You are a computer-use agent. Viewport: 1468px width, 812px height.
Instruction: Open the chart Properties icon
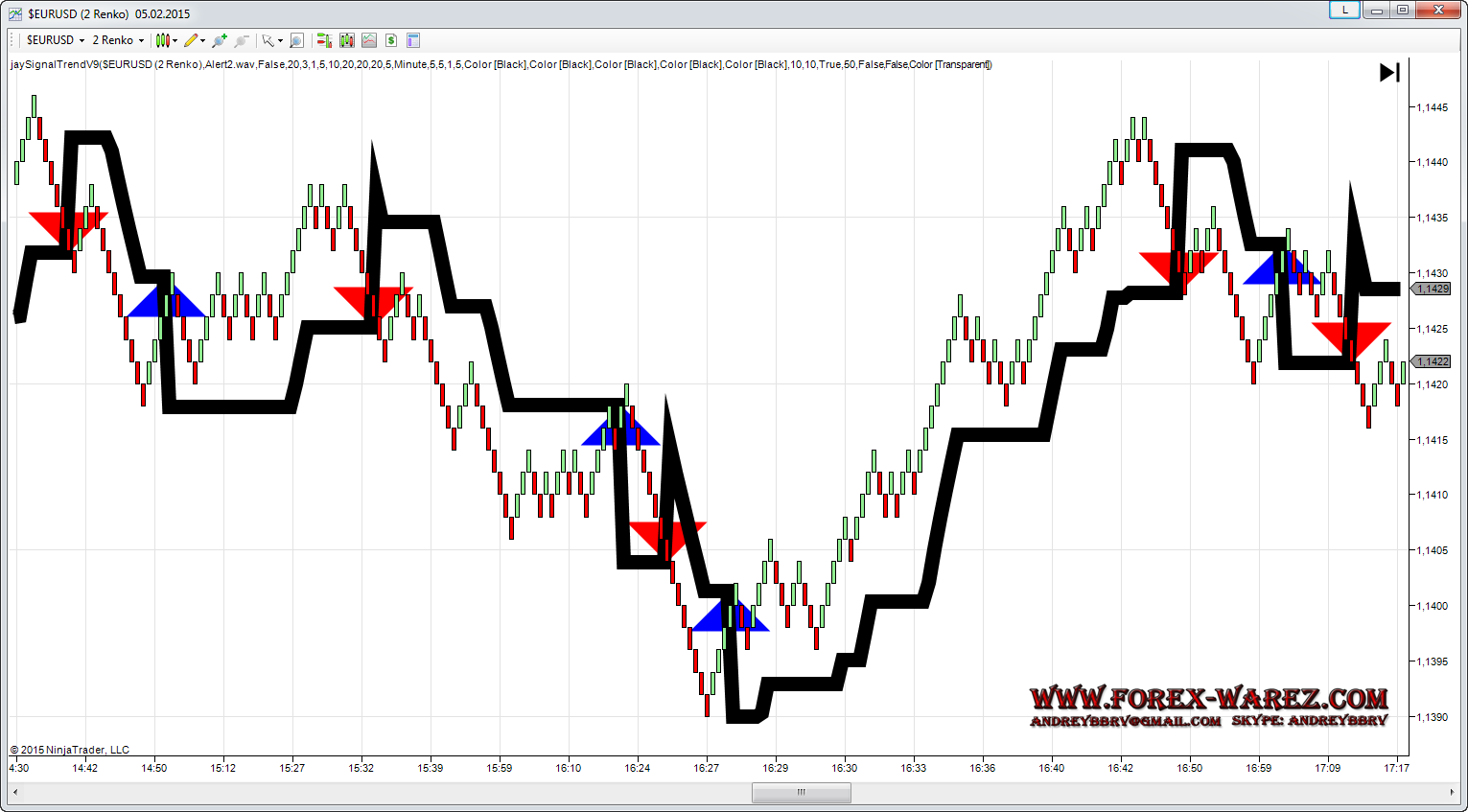[x=413, y=40]
